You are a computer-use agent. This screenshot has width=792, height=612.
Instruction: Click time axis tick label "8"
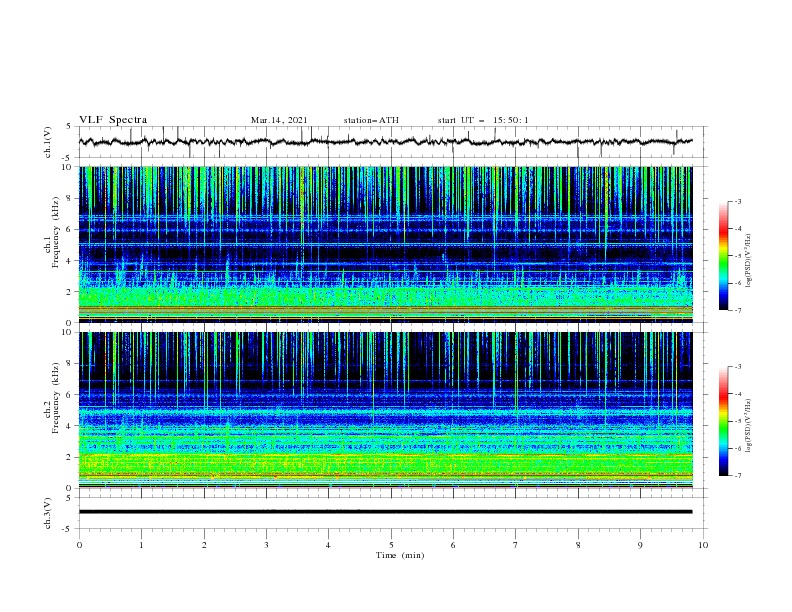578,545
